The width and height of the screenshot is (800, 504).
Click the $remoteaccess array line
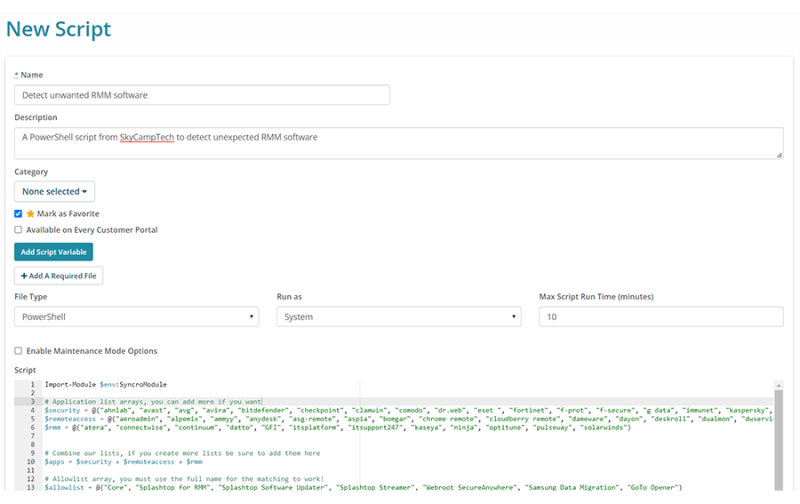[x=408, y=419]
